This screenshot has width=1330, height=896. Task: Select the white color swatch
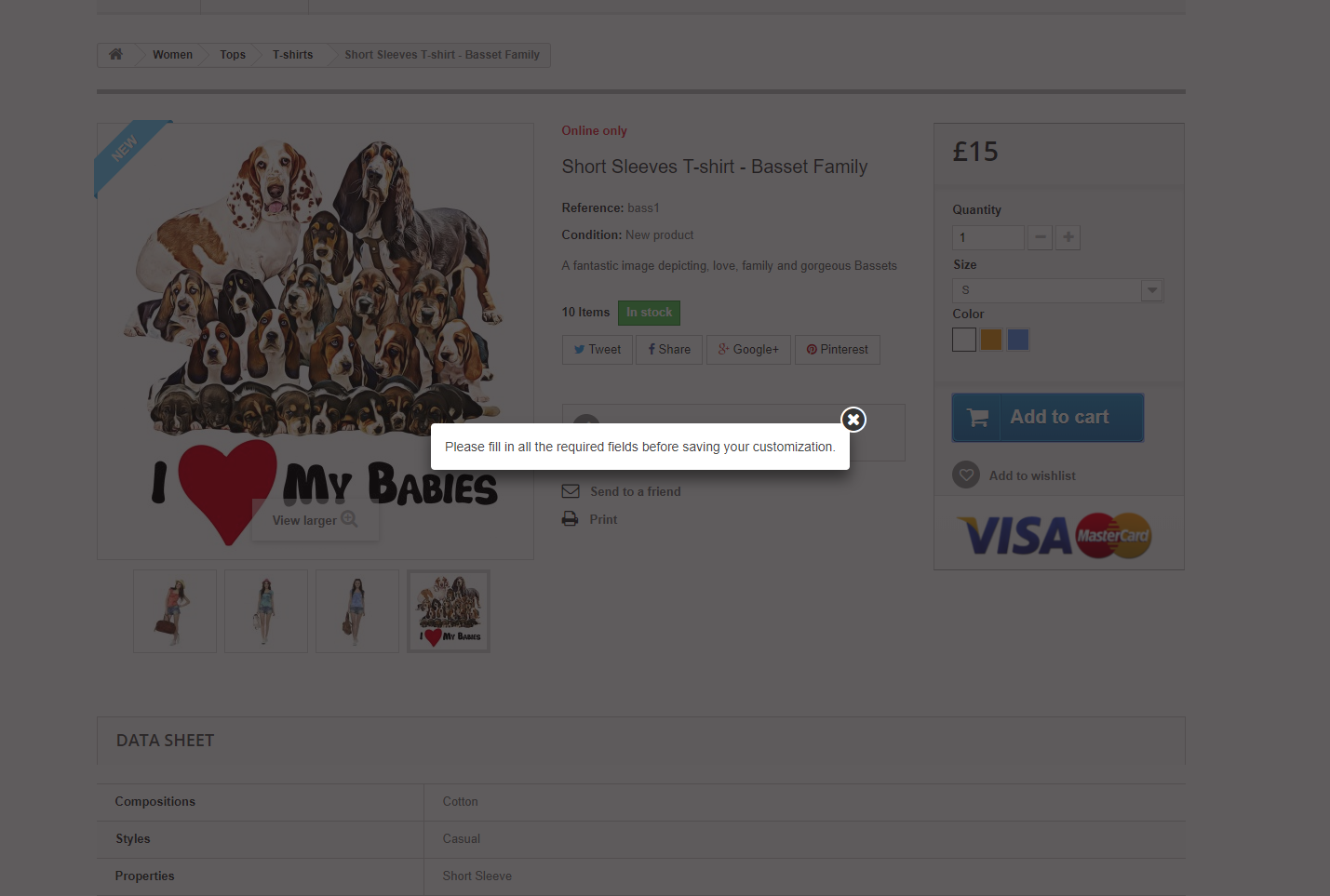coord(964,340)
